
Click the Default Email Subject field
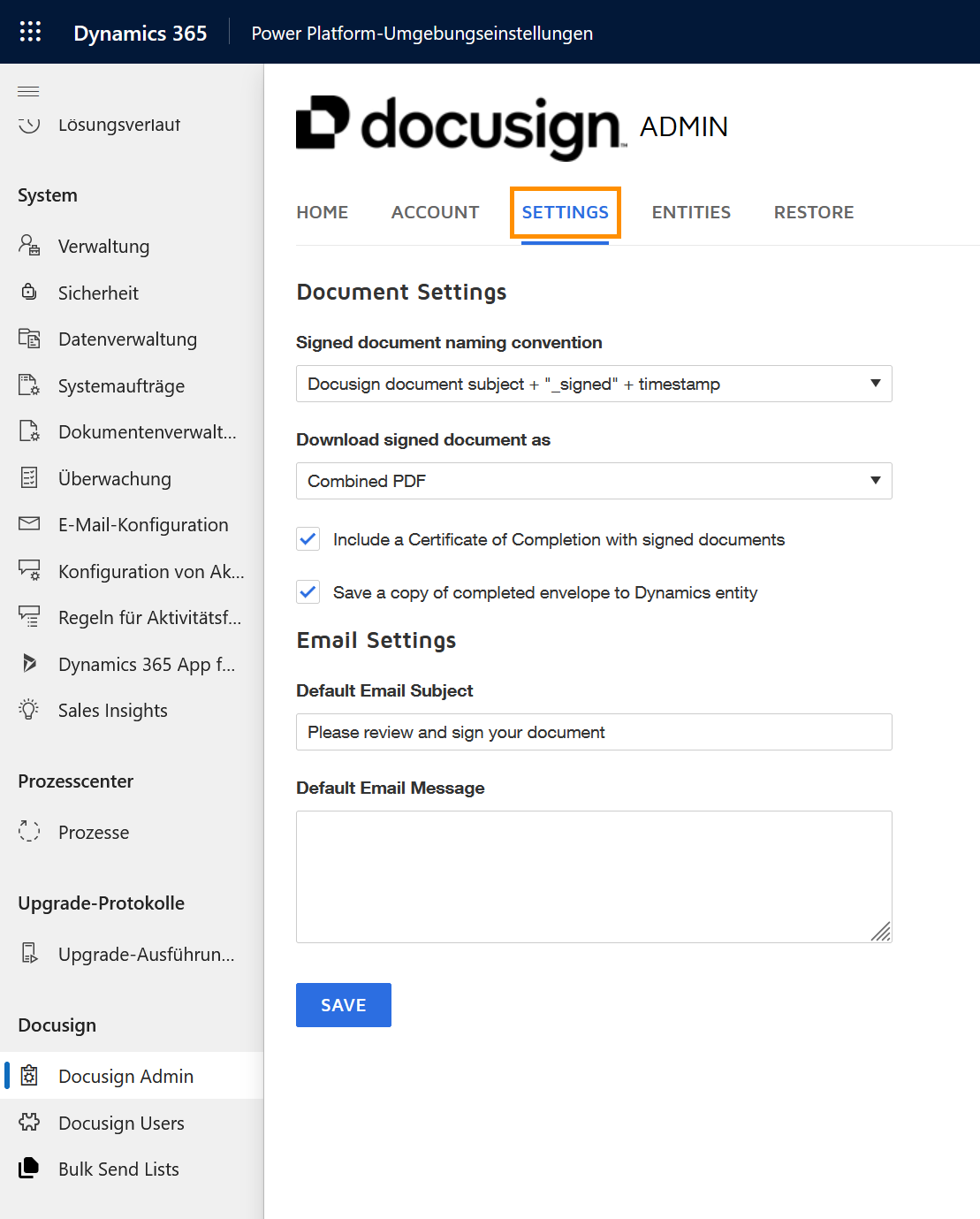tap(593, 732)
